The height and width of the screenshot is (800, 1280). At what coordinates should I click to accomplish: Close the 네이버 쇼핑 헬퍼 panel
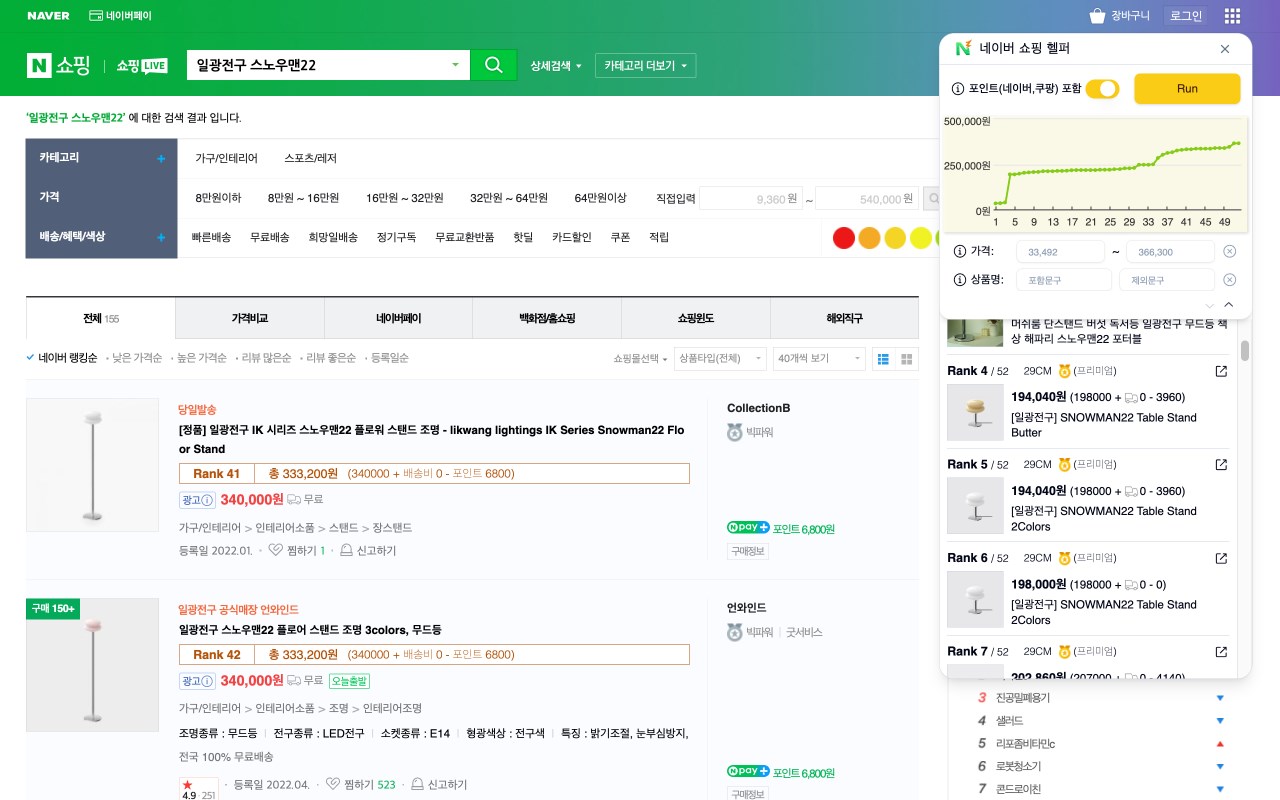1225,49
